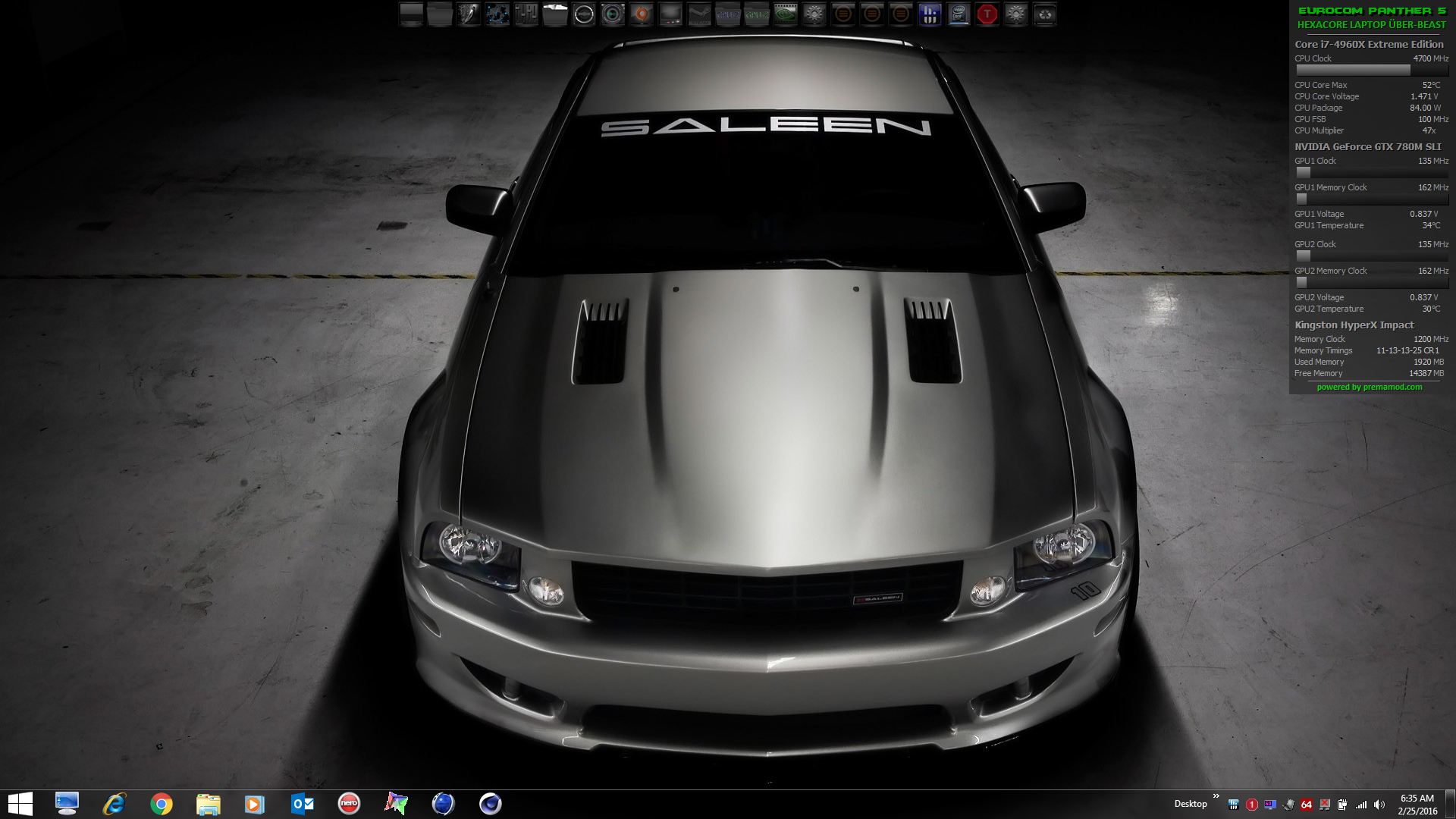Viewport: 1456px width, 819px height.
Task: Open the Recycle Bin dock icon
Action: (x=1045, y=14)
